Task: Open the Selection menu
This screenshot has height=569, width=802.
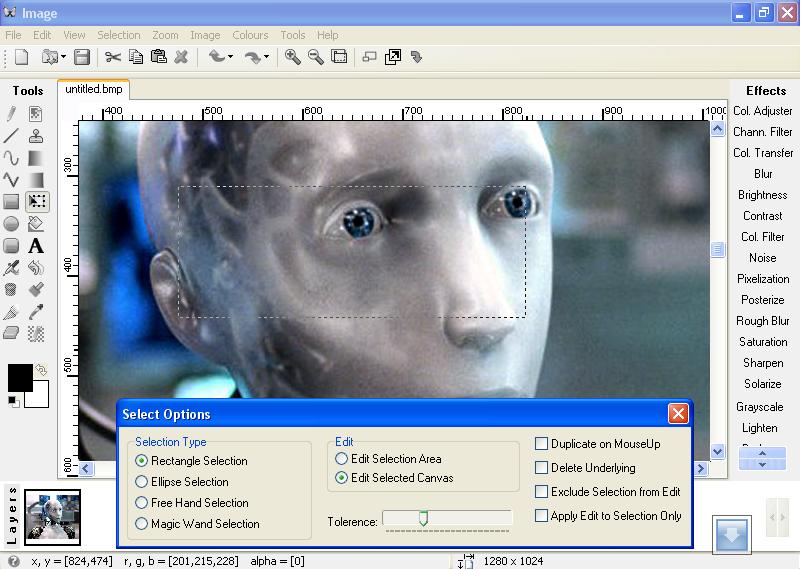Action: pyautogui.click(x=119, y=35)
